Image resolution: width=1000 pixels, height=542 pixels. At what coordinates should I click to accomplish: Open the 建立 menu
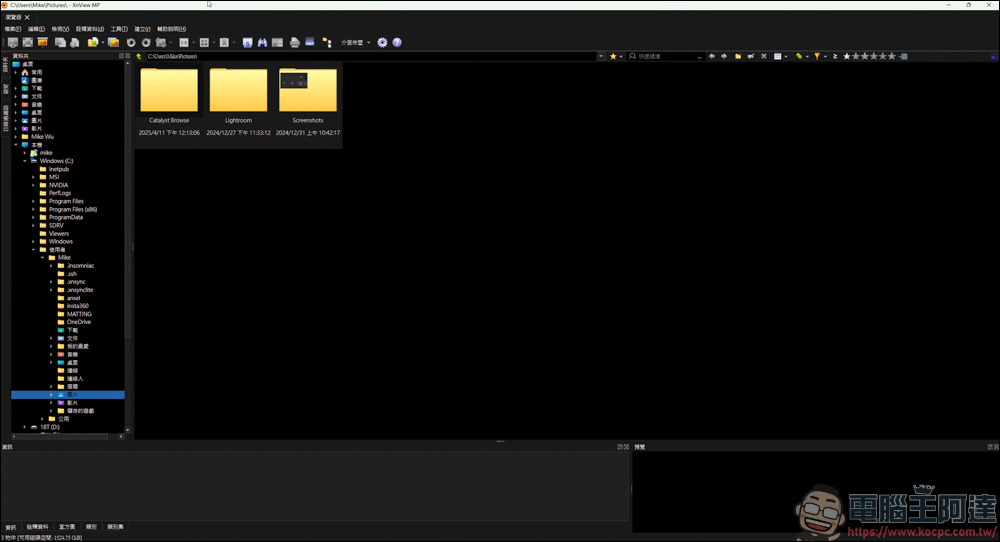click(142, 29)
